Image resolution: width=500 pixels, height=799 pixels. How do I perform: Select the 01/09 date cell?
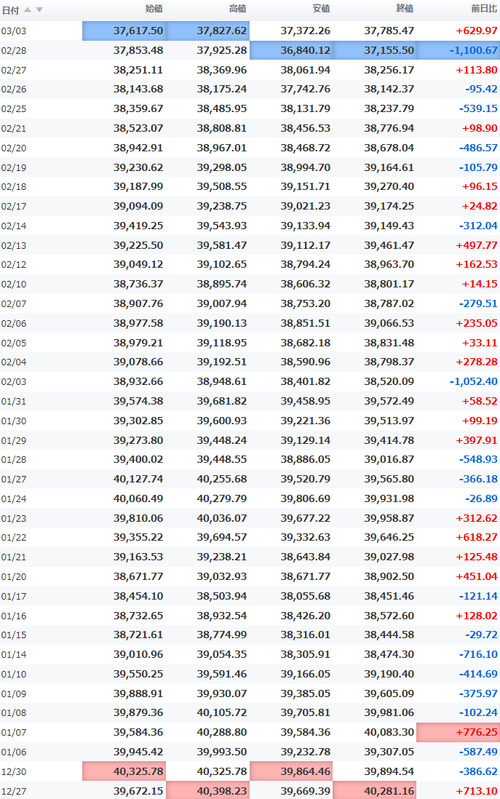click(x=14, y=694)
